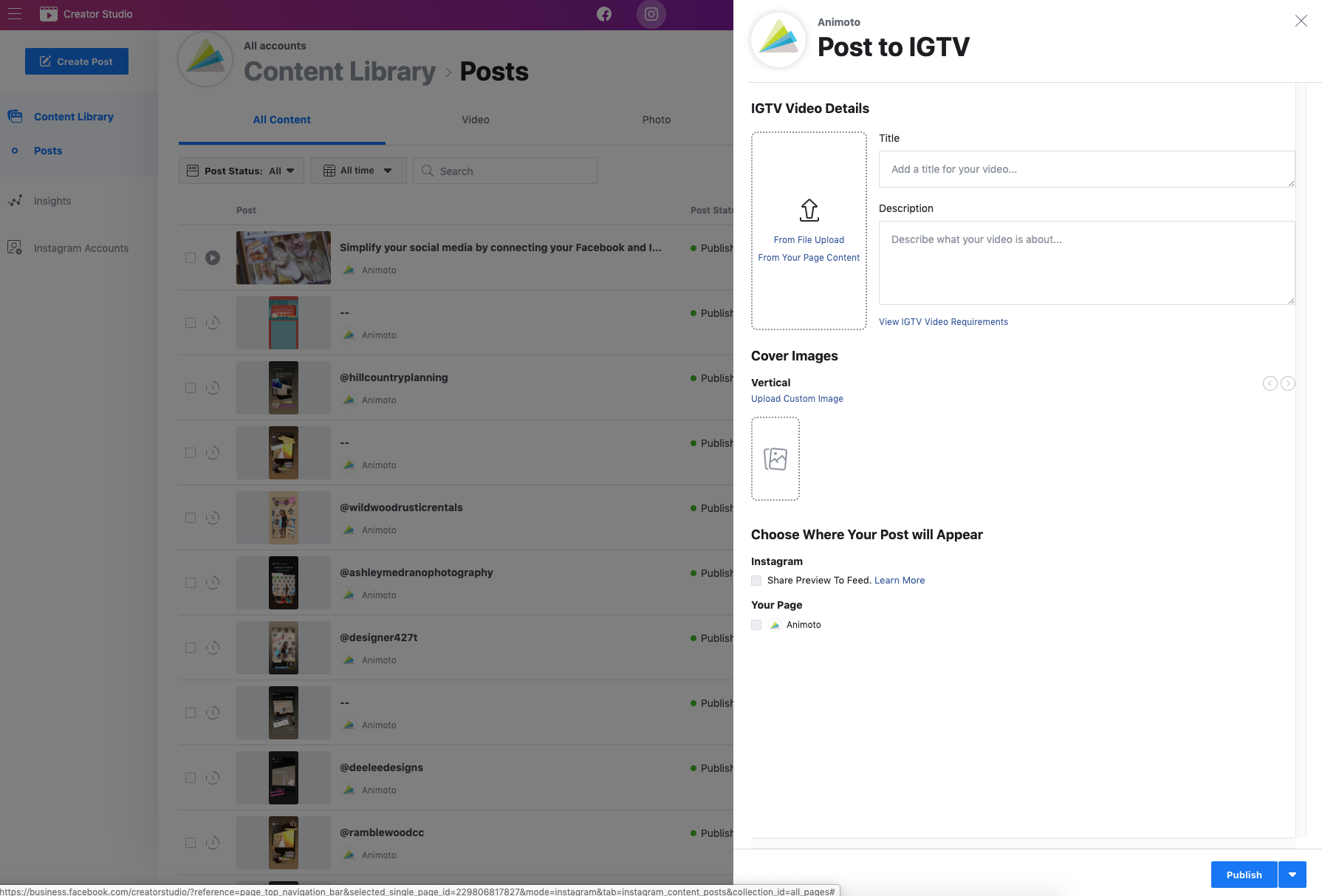Click the Create Post button
The height and width of the screenshot is (896, 1322).
coord(77,61)
